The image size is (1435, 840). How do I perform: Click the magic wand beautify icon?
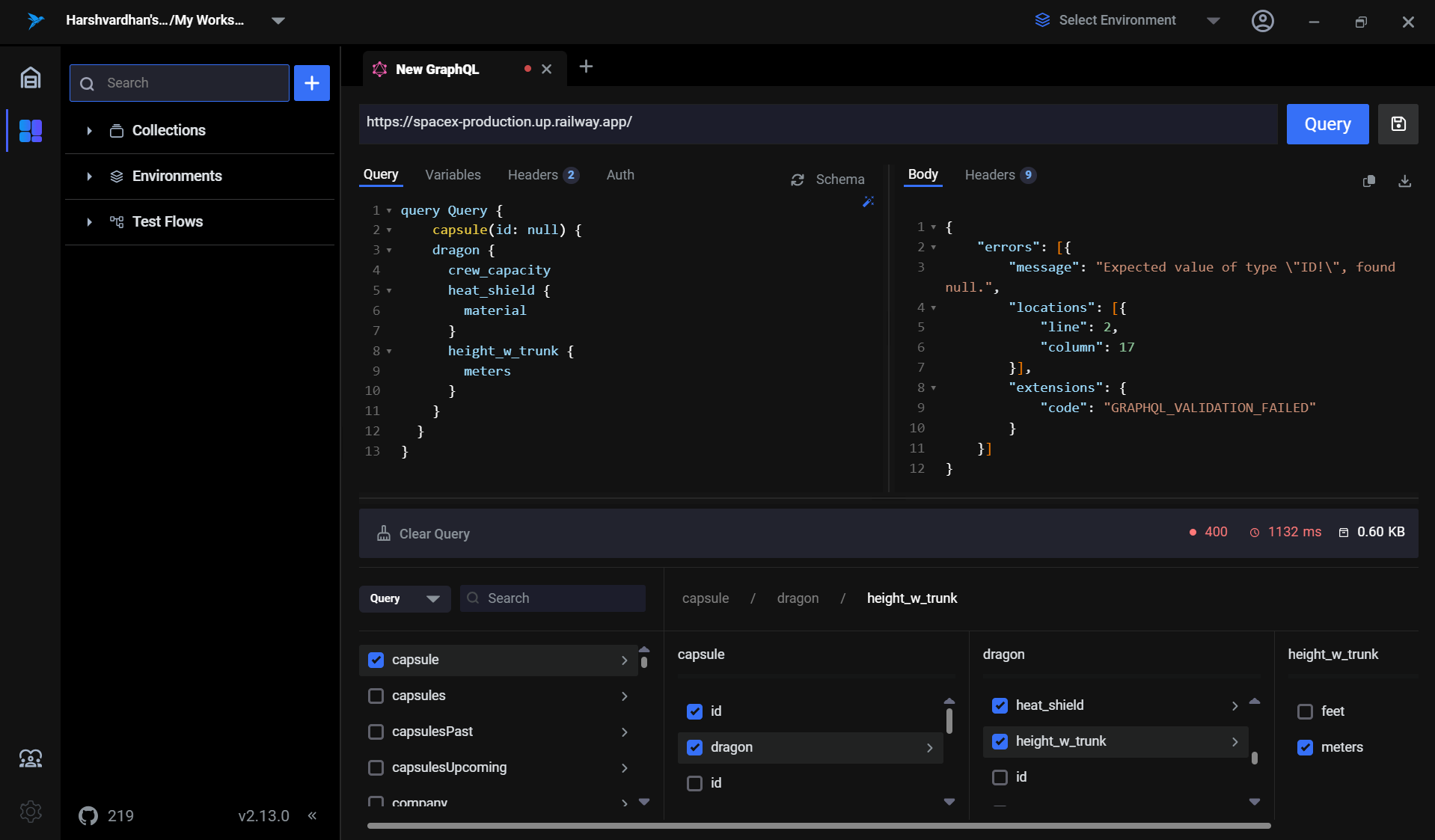click(x=868, y=201)
